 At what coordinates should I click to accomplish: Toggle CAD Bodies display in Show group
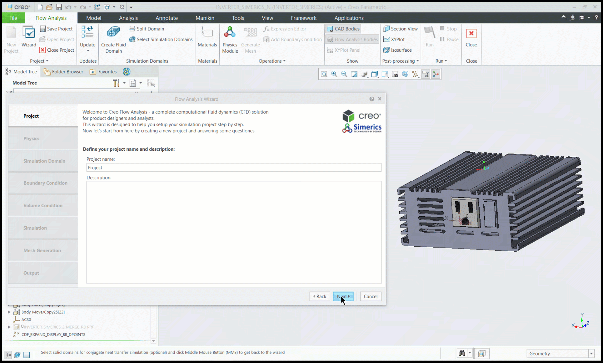[x=343, y=29]
